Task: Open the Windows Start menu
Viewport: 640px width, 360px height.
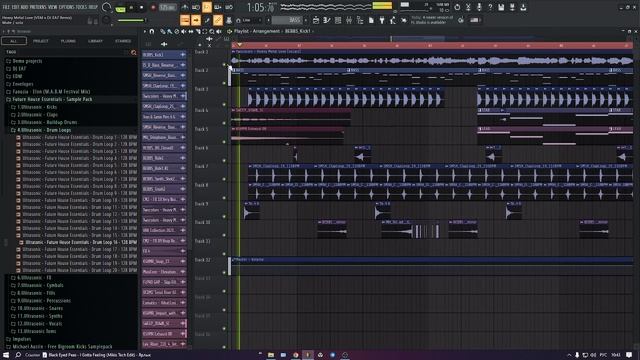Action: tap(6, 355)
